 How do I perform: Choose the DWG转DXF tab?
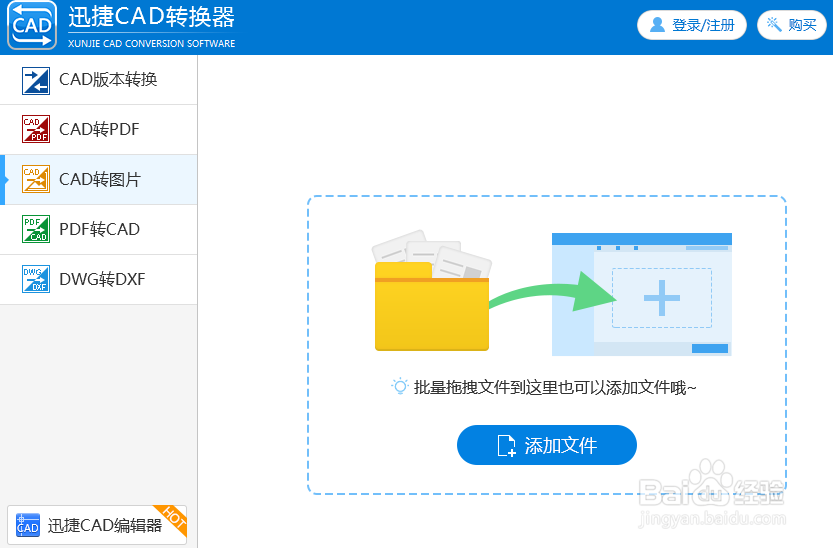click(x=98, y=279)
